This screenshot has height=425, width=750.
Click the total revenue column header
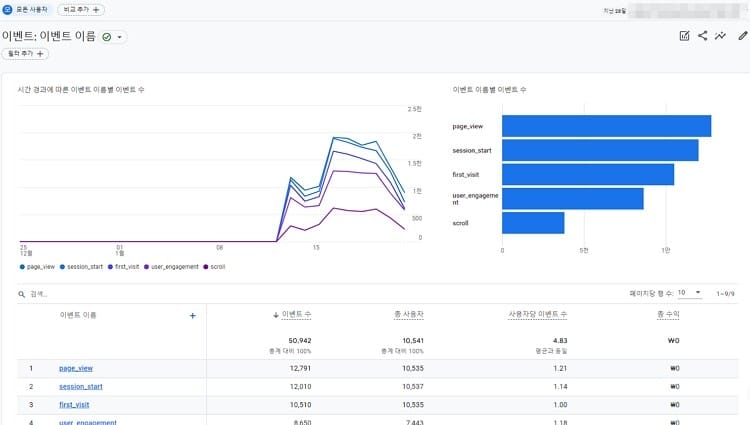click(x=668, y=315)
